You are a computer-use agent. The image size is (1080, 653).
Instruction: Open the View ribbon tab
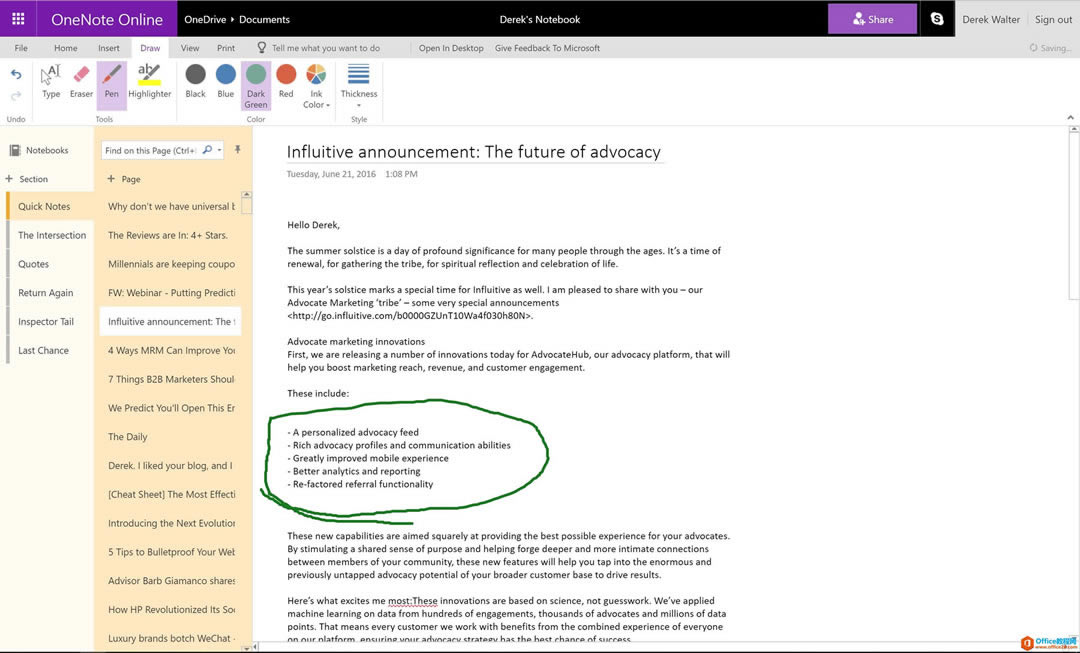(190, 48)
